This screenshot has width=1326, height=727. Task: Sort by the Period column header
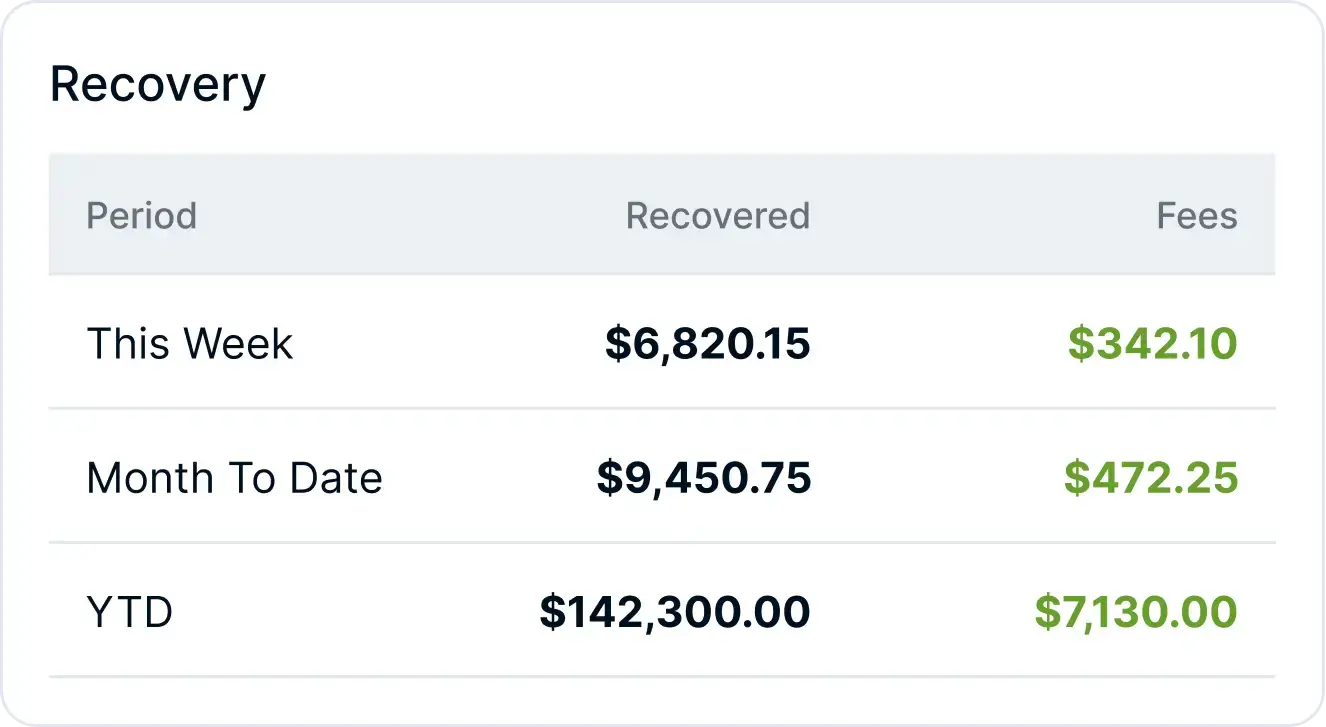[x=141, y=216]
